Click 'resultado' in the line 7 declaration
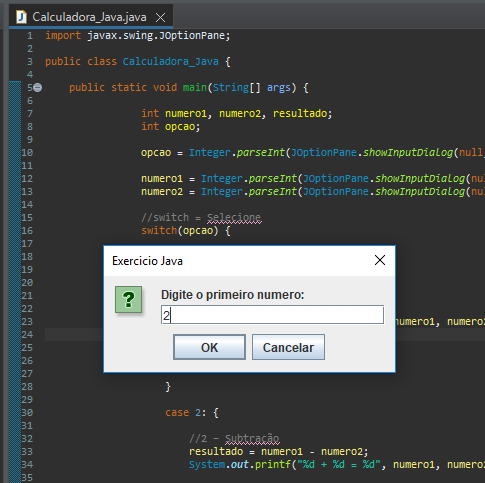The image size is (485, 483). 300,113
